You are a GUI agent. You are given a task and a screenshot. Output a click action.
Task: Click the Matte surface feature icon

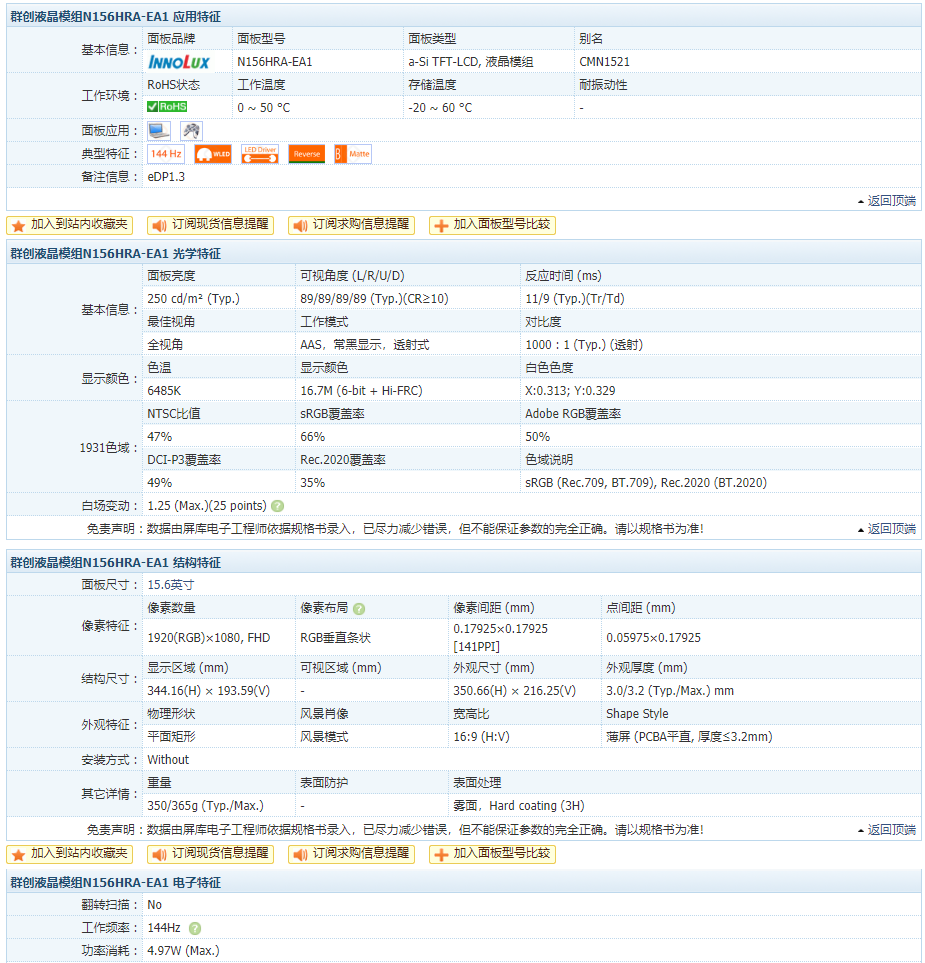(x=353, y=154)
